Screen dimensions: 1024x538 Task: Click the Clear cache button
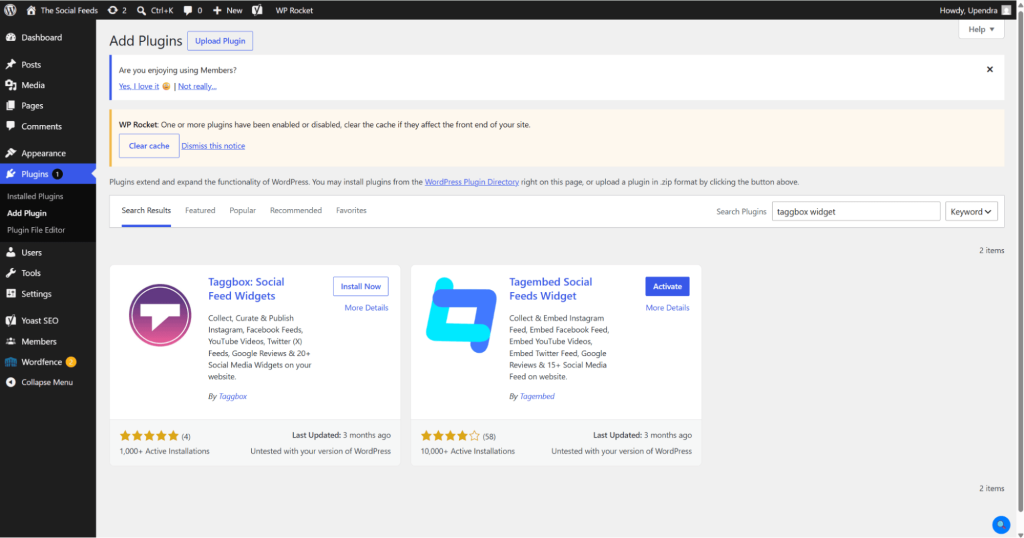pos(149,146)
